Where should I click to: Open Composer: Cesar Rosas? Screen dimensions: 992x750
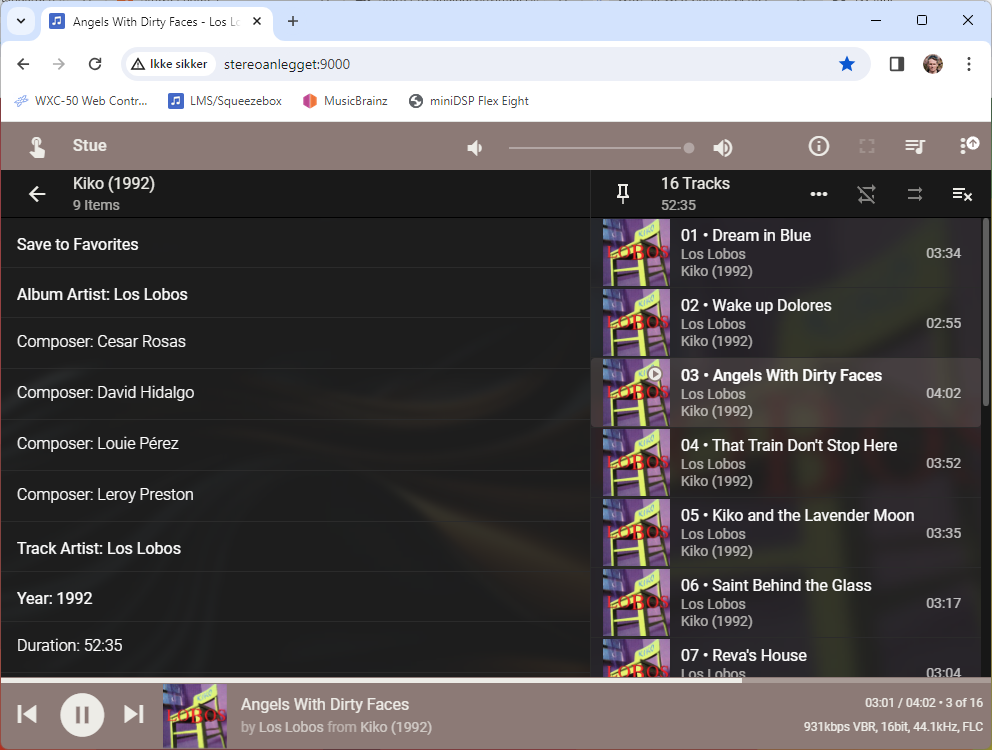295,341
